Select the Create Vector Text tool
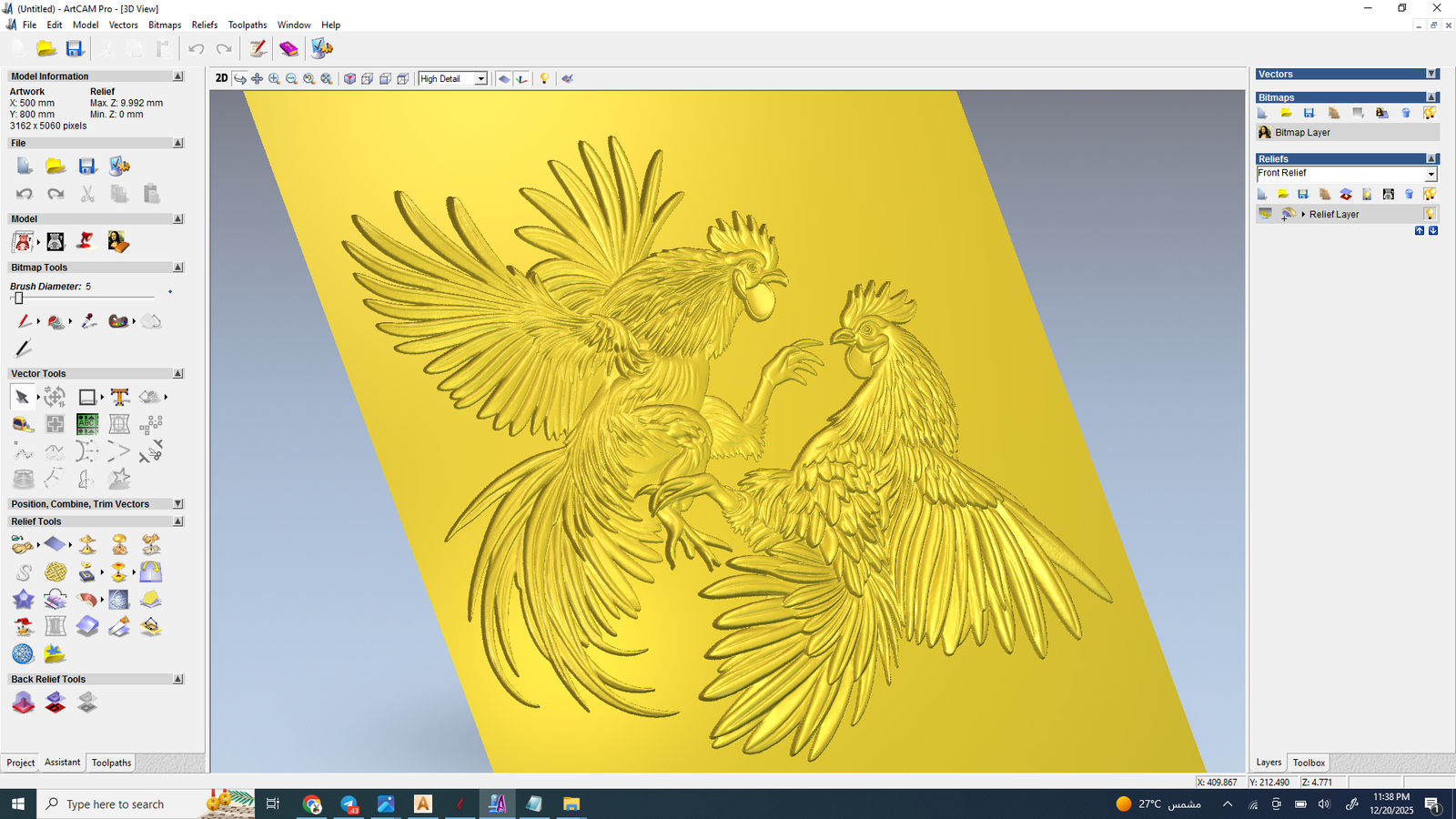The height and width of the screenshot is (819, 1456). [119, 397]
